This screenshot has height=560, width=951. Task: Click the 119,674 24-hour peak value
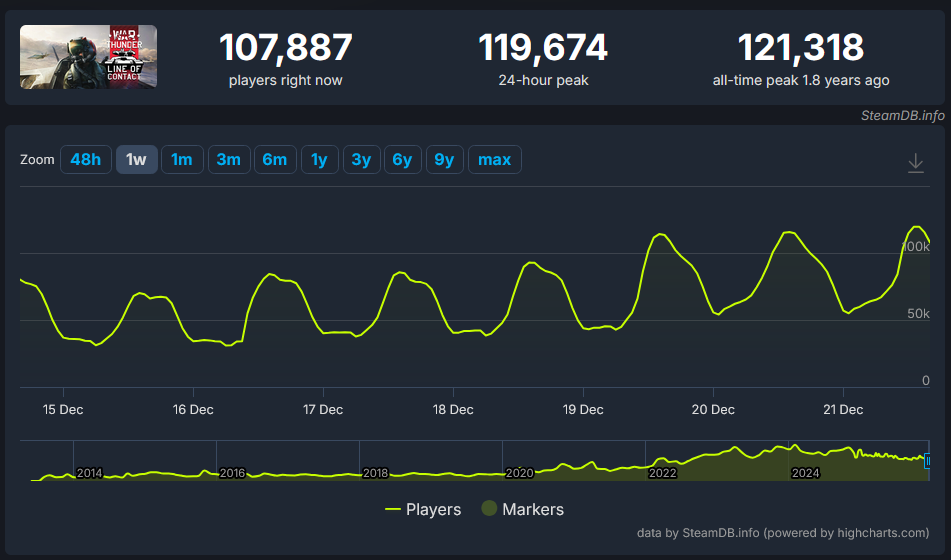pyautogui.click(x=543, y=47)
